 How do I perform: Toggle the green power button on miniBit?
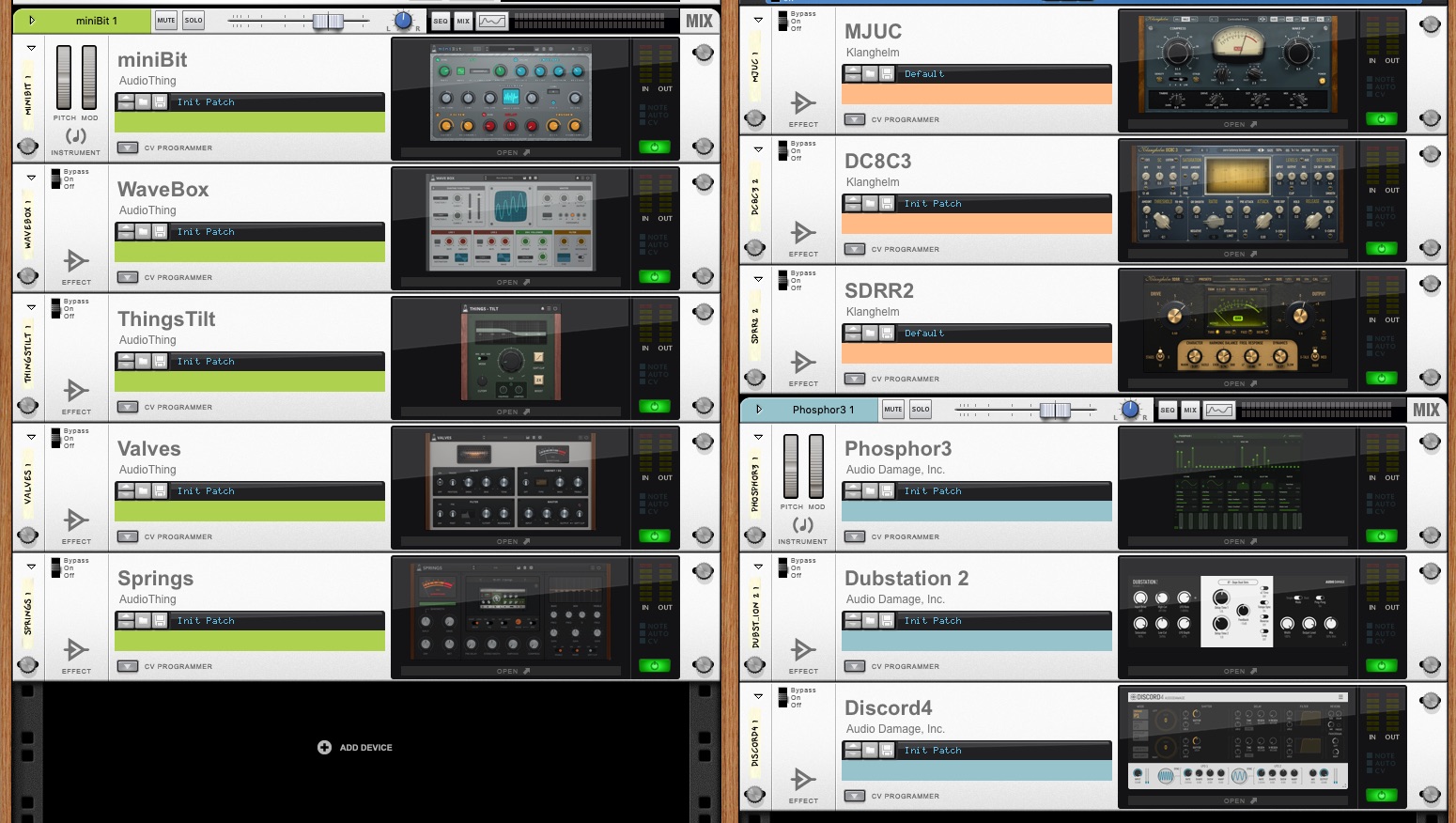click(655, 147)
